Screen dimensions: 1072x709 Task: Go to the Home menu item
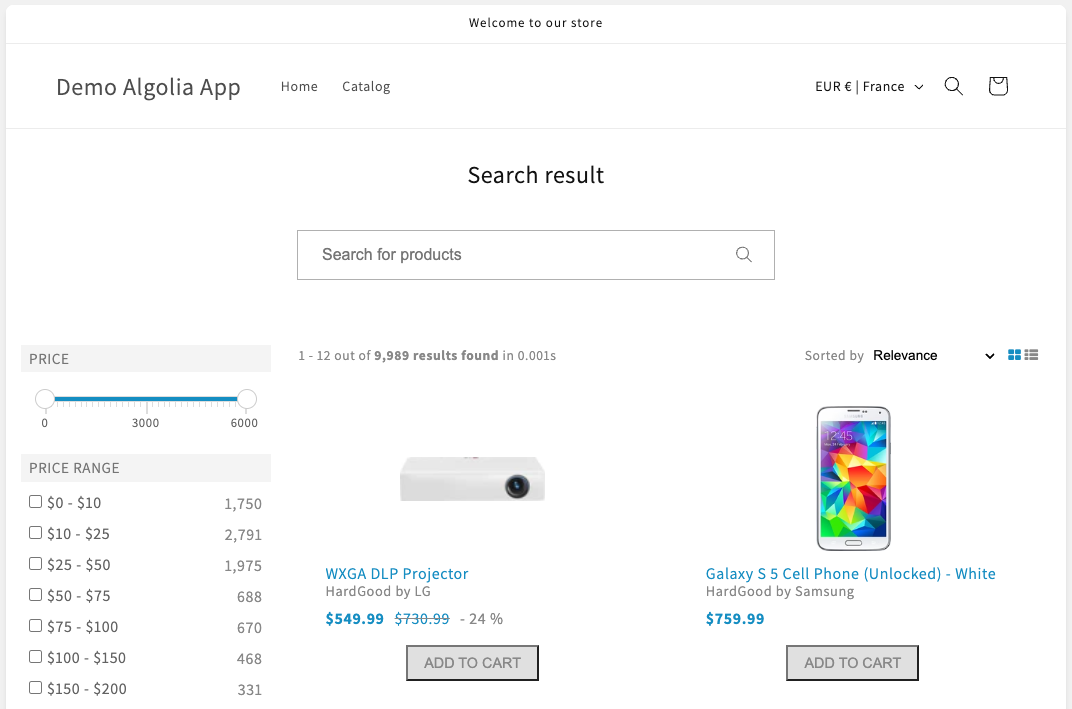(x=299, y=86)
